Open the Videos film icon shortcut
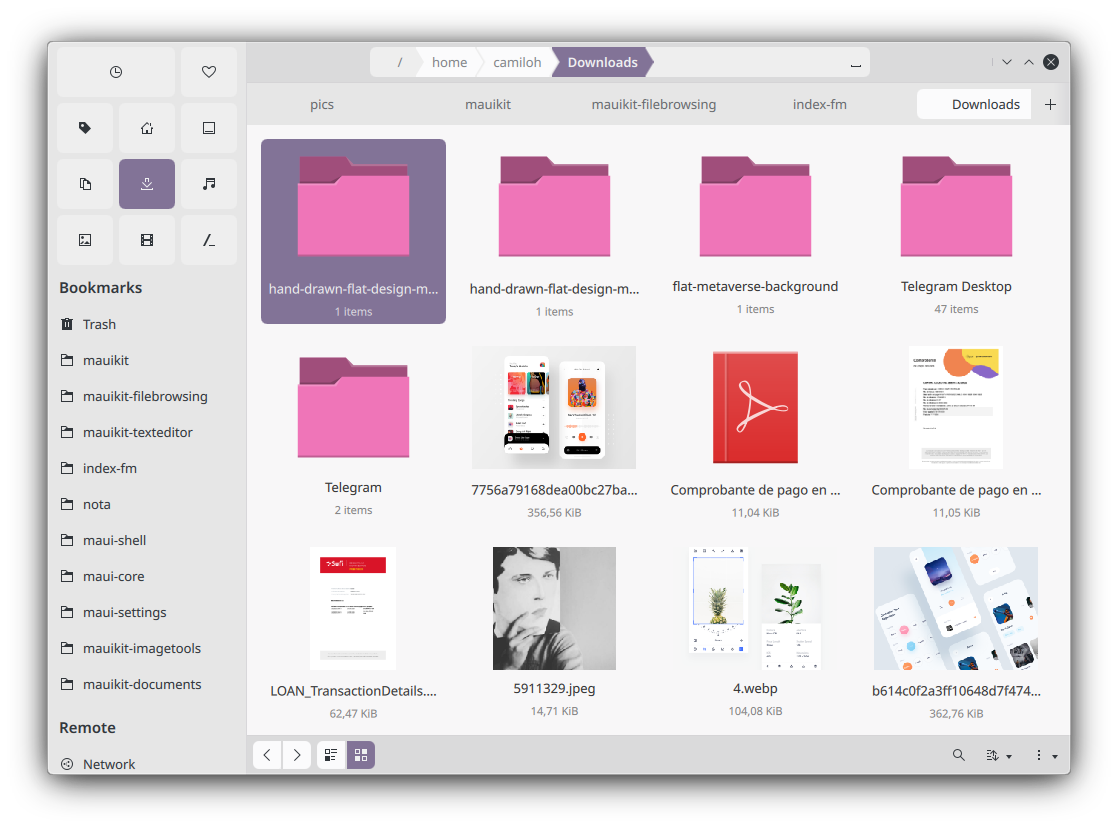Image resolution: width=1118 pixels, height=828 pixels. (147, 240)
